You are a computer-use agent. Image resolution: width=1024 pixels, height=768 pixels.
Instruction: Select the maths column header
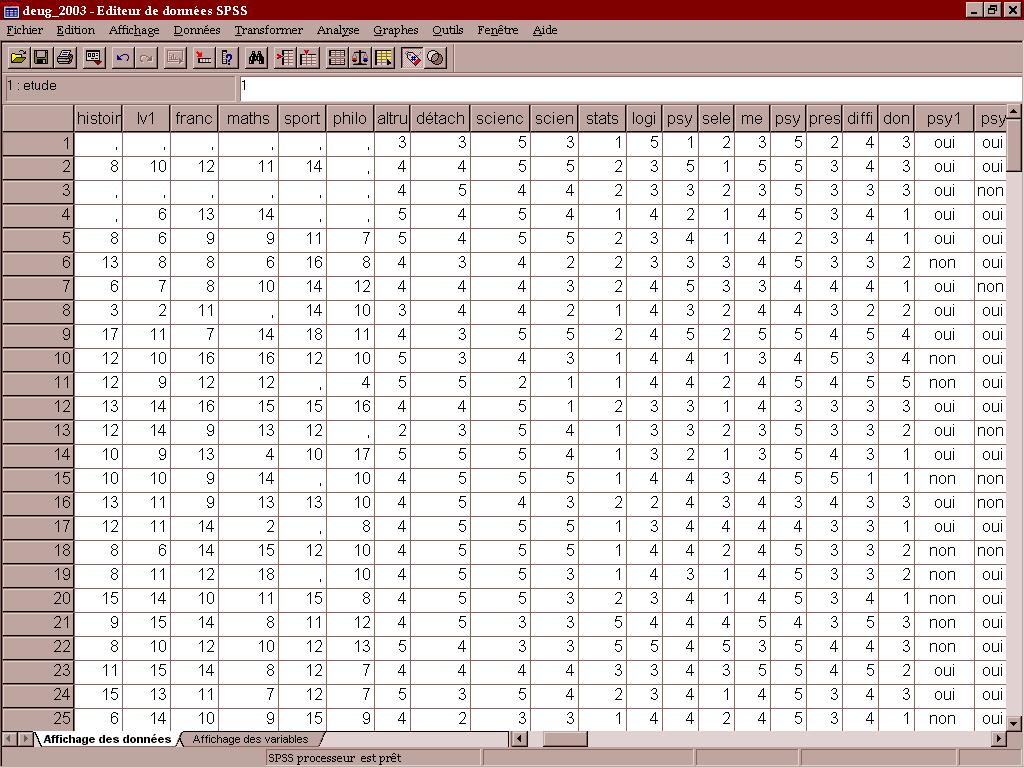tap(248, 118)
